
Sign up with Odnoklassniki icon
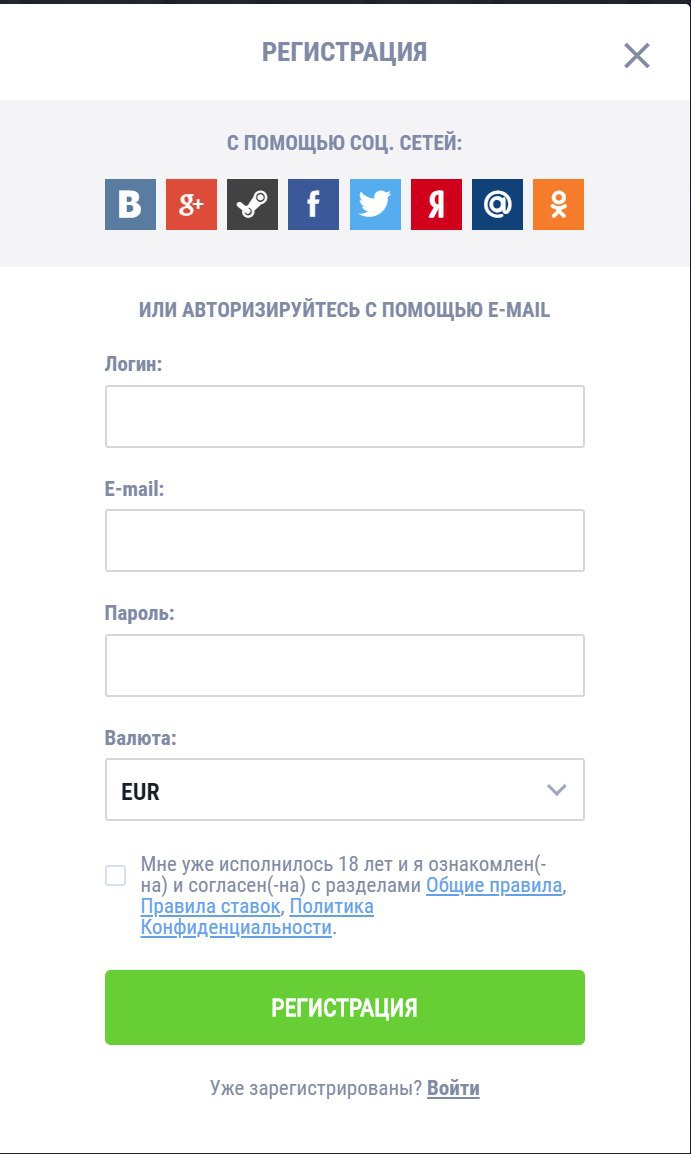tap(558, 205)
